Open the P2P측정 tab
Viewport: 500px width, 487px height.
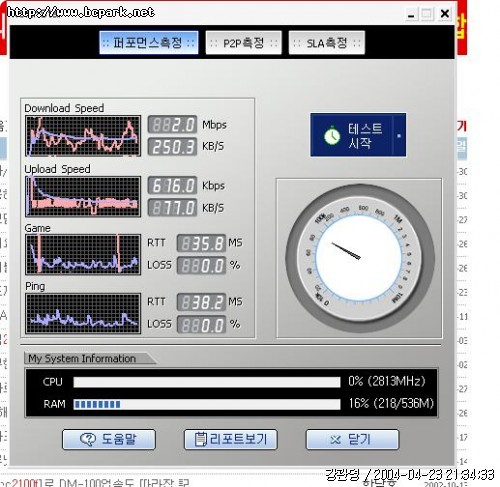click(x=244, y=43)
